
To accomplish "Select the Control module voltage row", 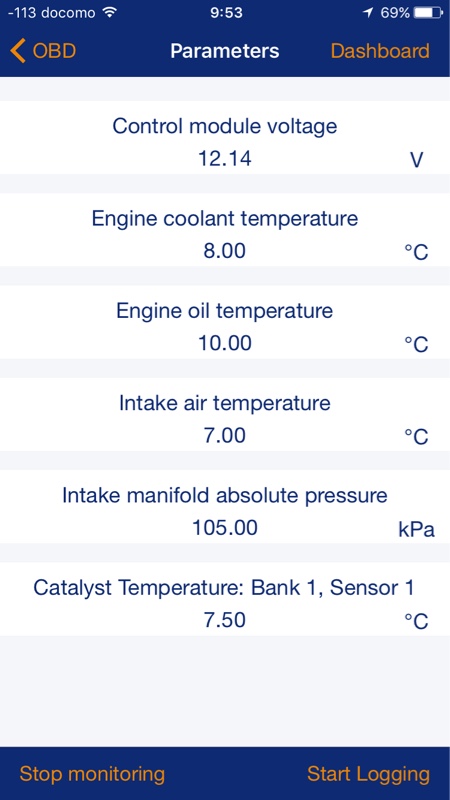I will pyautogui.click(x=225, y=137).
